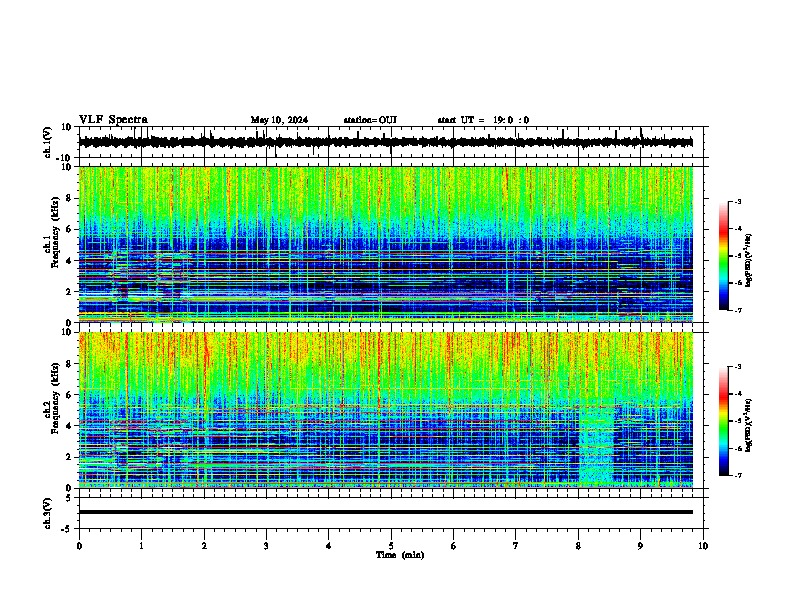Click the "5" tick on ch.3(V) axis
Viewport: 792px width, 612px height.
click(69, 498)
